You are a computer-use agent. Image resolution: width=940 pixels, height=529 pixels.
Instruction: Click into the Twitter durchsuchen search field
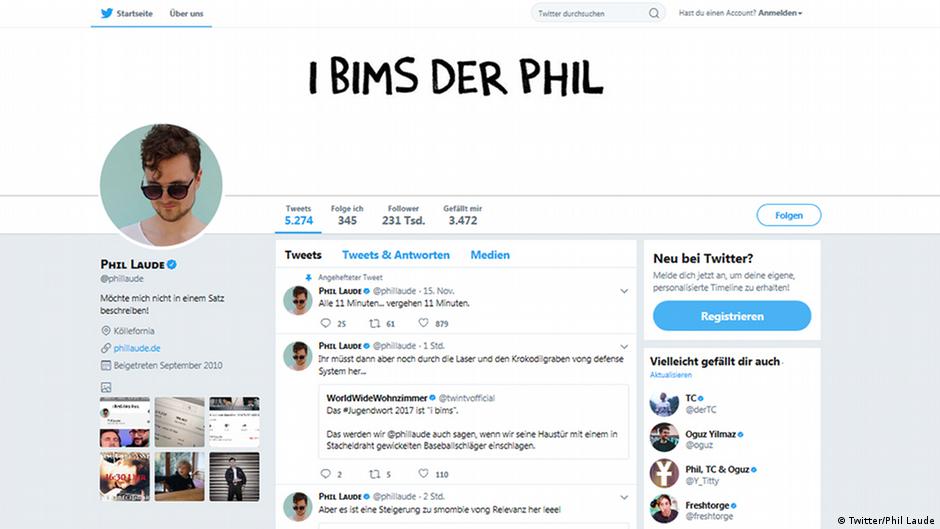(x=590, y=13)
